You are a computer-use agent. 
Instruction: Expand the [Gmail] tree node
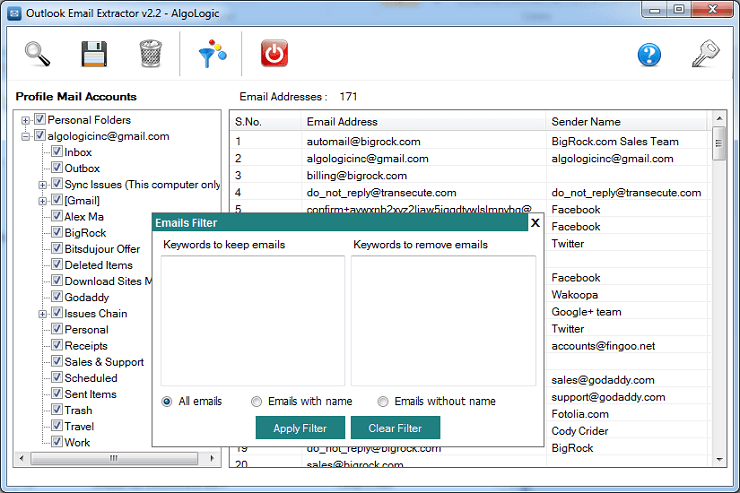coord(42,201)
